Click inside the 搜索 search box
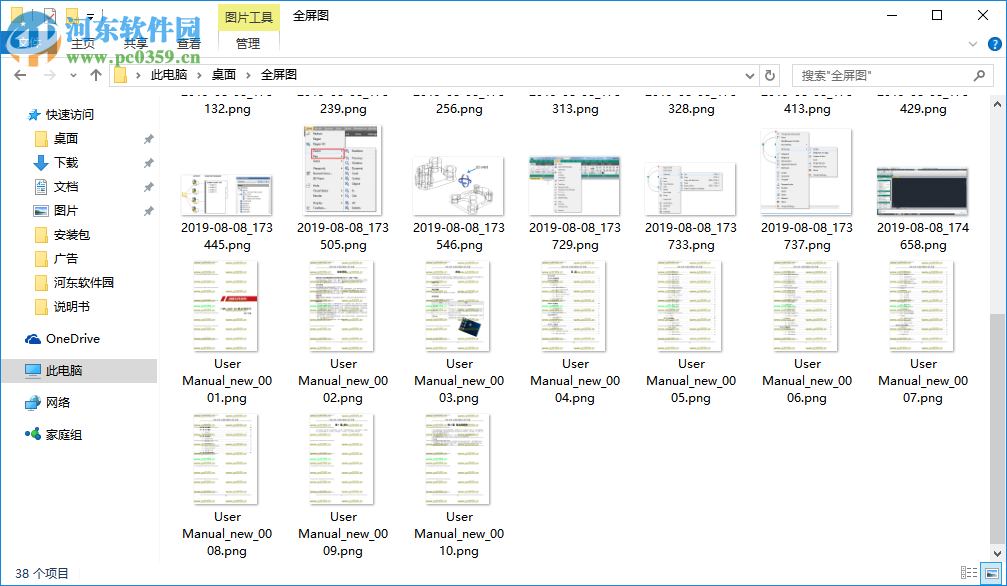 (885, 74)
